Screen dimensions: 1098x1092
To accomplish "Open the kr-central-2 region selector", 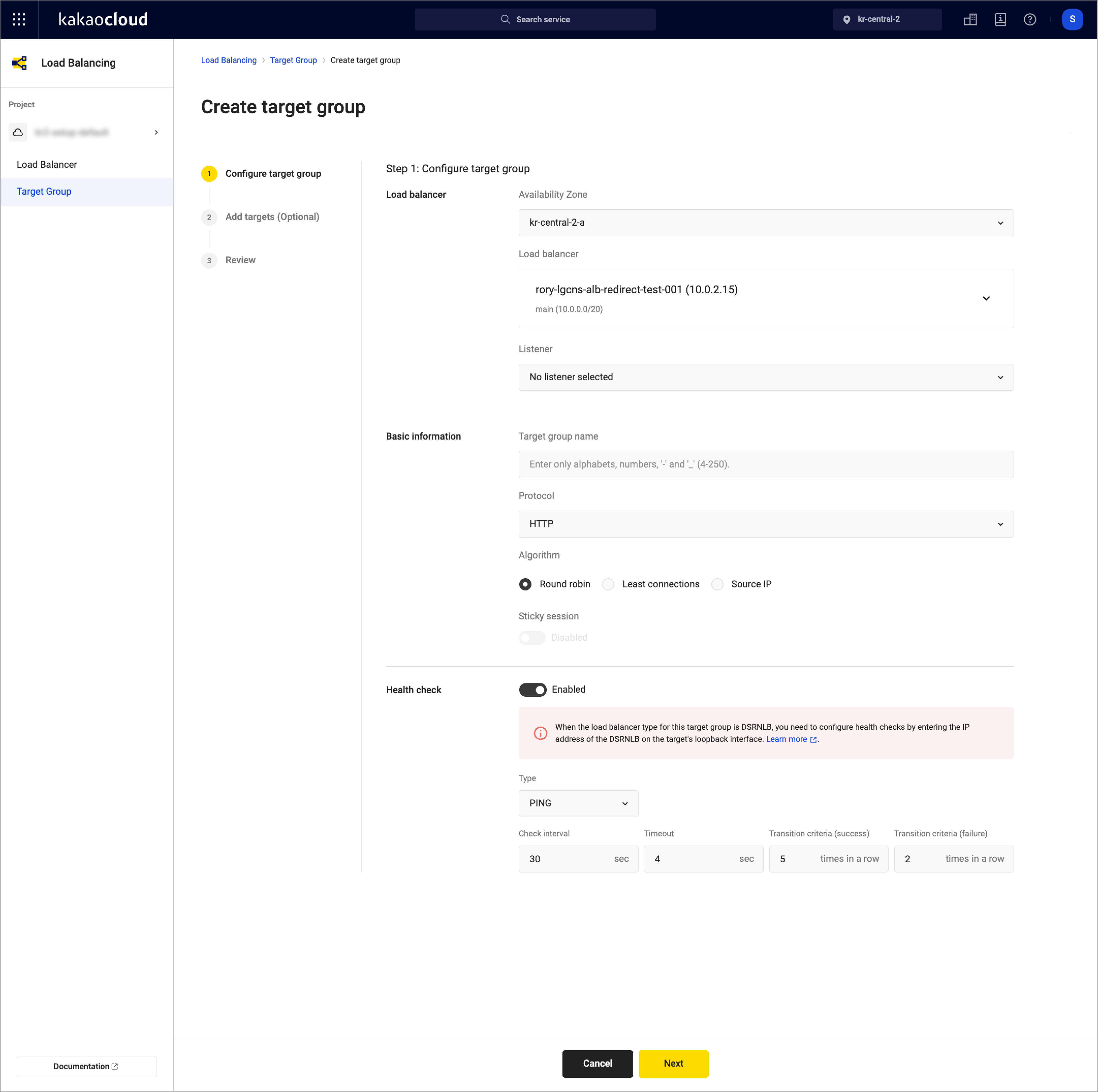I will [887, 19].
